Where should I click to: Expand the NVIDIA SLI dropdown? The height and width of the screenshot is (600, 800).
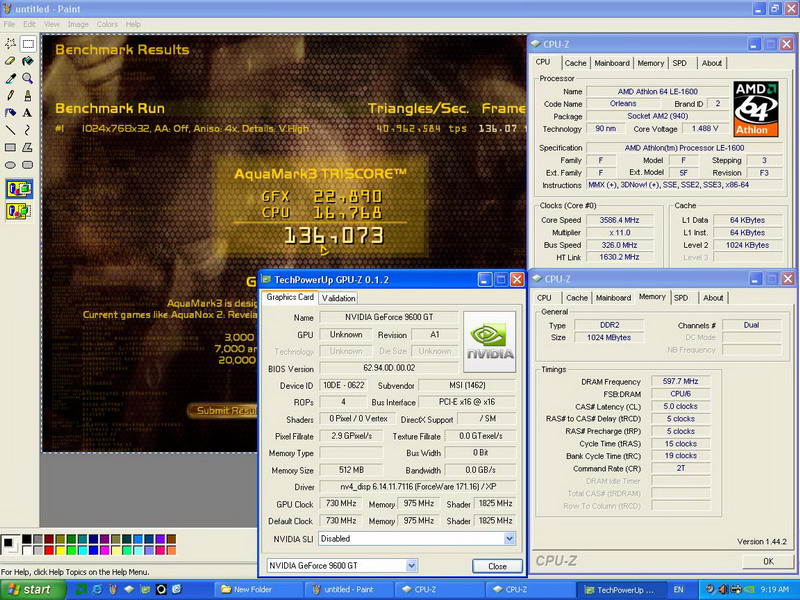tap(509, 539)
